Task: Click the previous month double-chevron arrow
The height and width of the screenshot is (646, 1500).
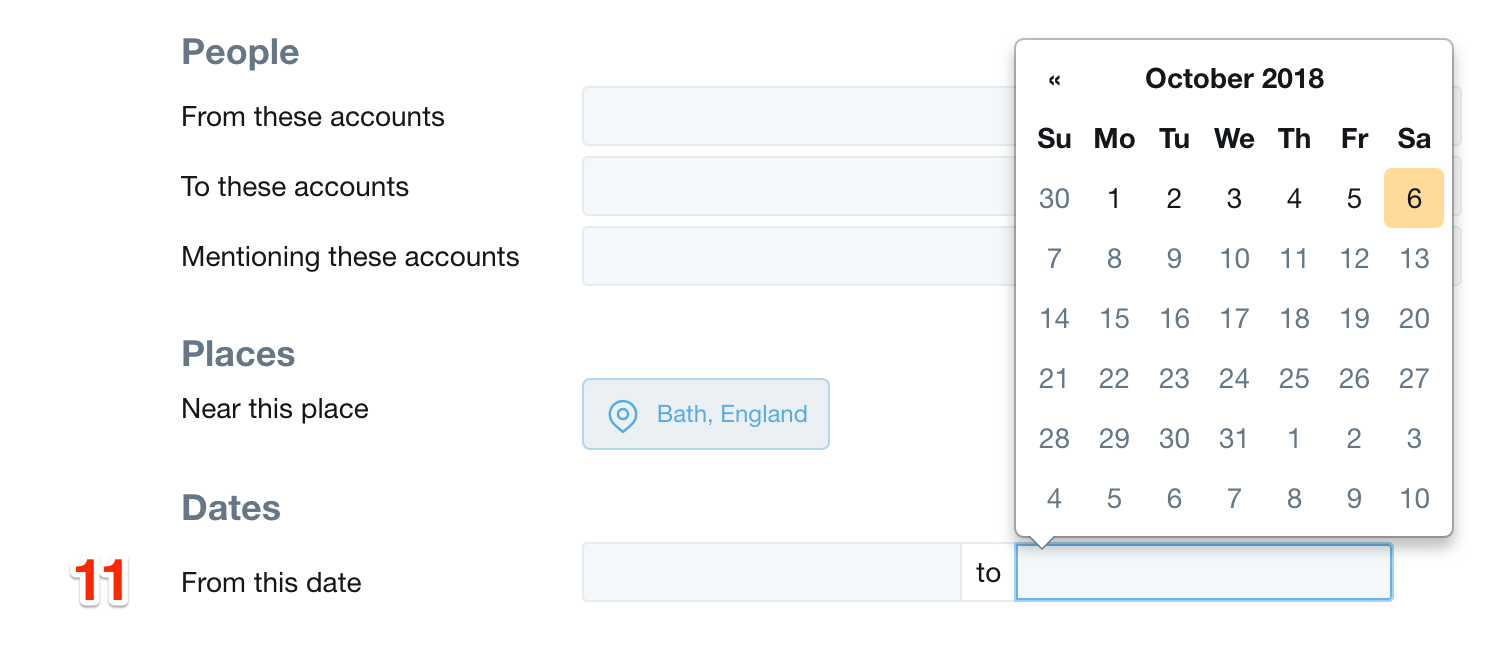Action: point(1054,80)
